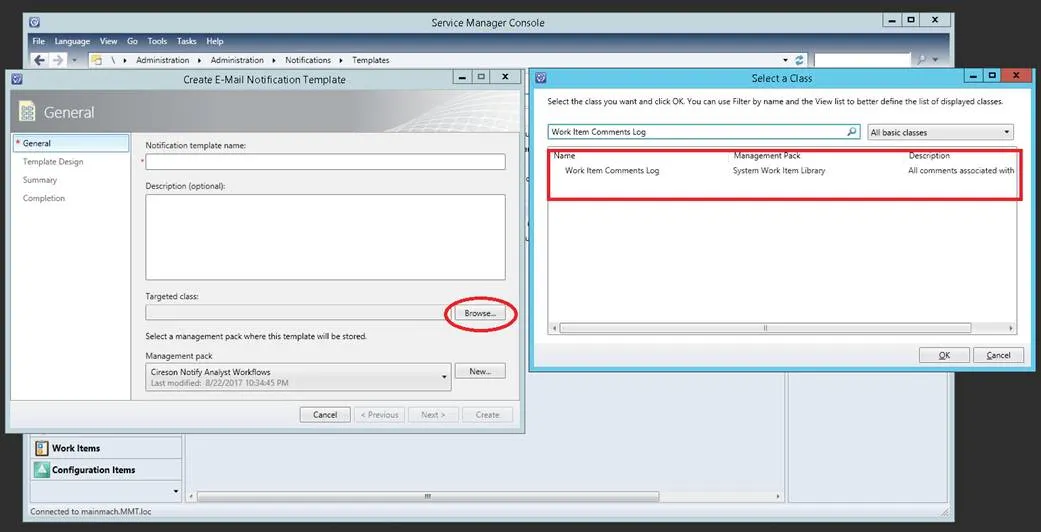Click Service Manager Console title bar icon
The width and height of the screenshot is (1041, 532).
[x=35, y=23]
